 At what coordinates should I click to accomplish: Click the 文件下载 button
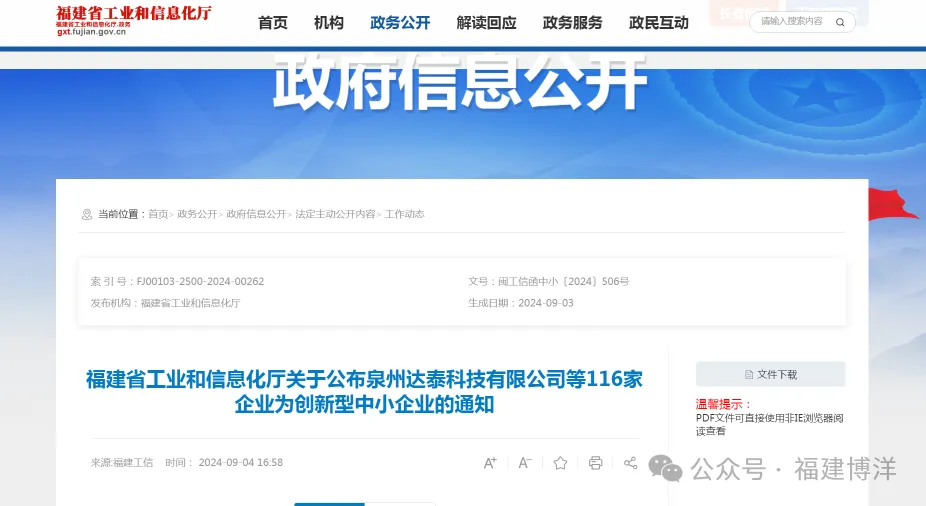point(770,374)
